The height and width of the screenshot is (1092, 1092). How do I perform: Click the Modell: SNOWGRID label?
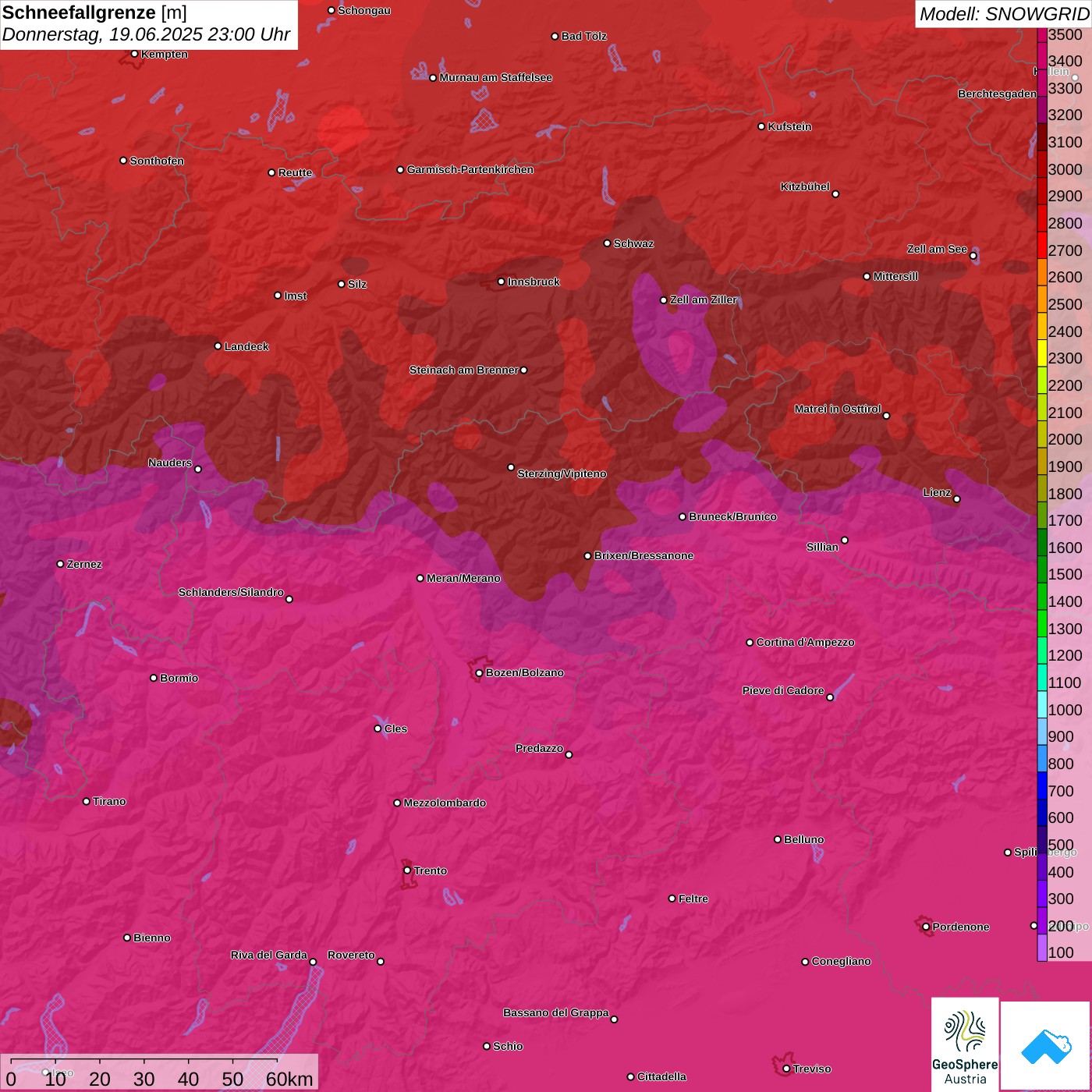[1004, 13]
